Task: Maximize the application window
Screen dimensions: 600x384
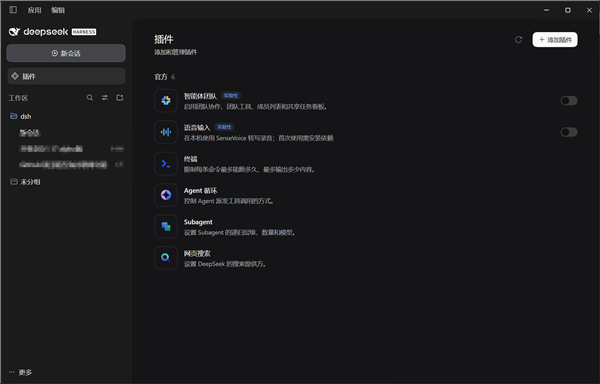Action: (x=568, y=10)
